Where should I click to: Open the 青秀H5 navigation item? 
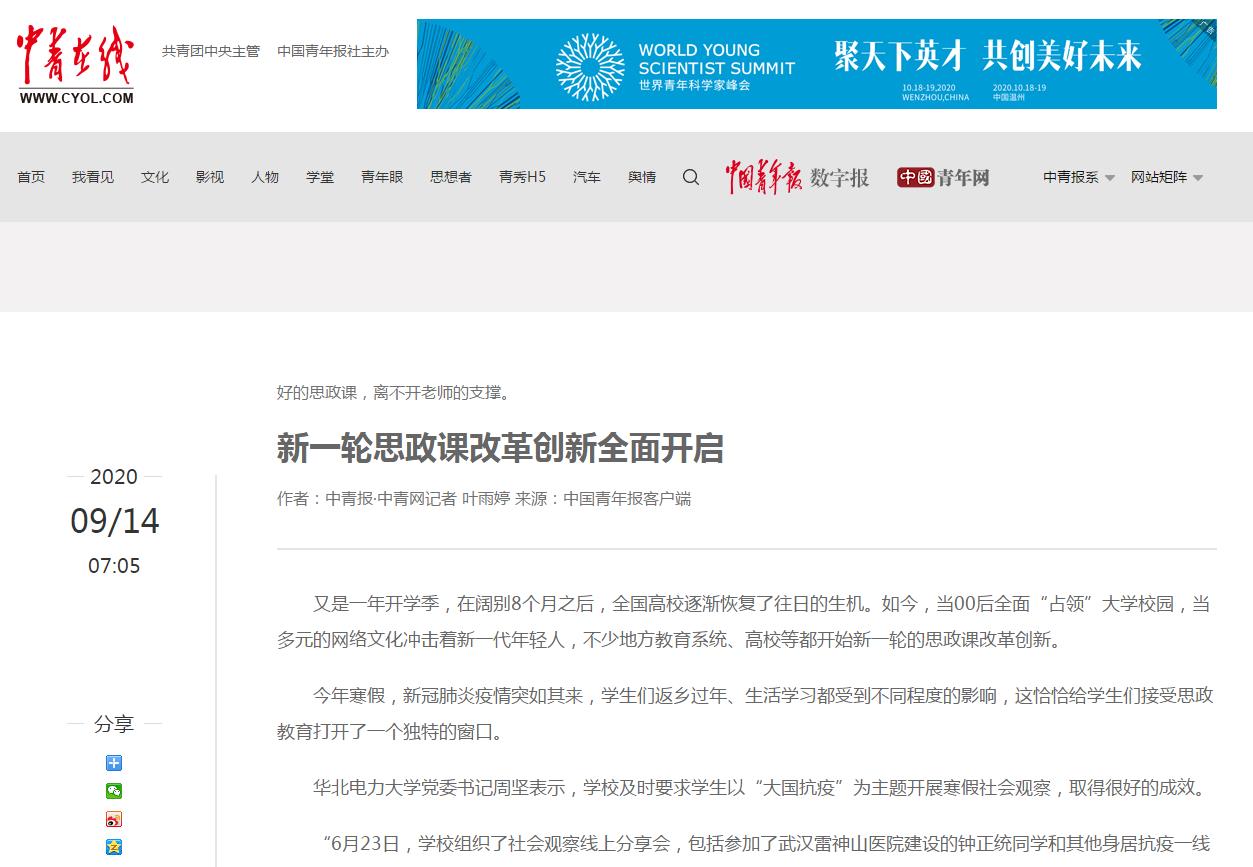click(522, 177)
